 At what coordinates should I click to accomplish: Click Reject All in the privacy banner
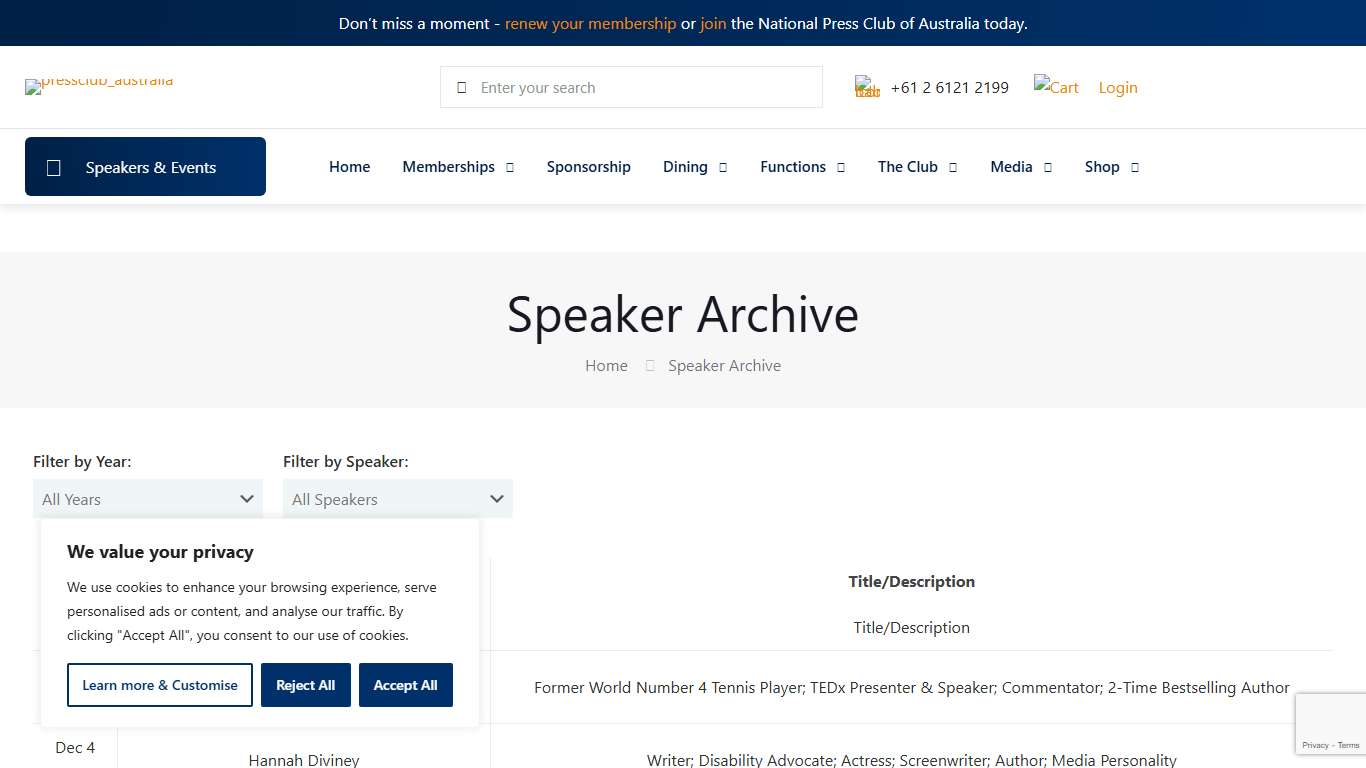click(x=305, y=685)
